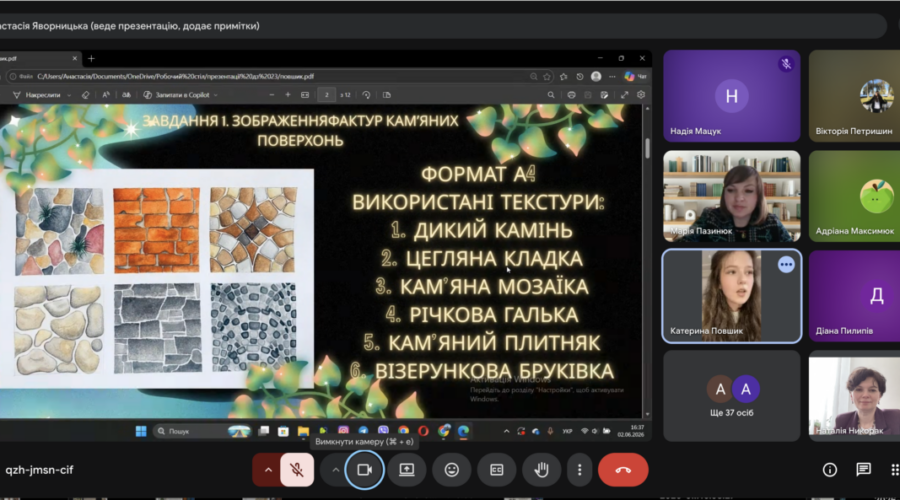Save the PDF with save icon
This screenshot has height=500, width=900.
tap(588, 95)
